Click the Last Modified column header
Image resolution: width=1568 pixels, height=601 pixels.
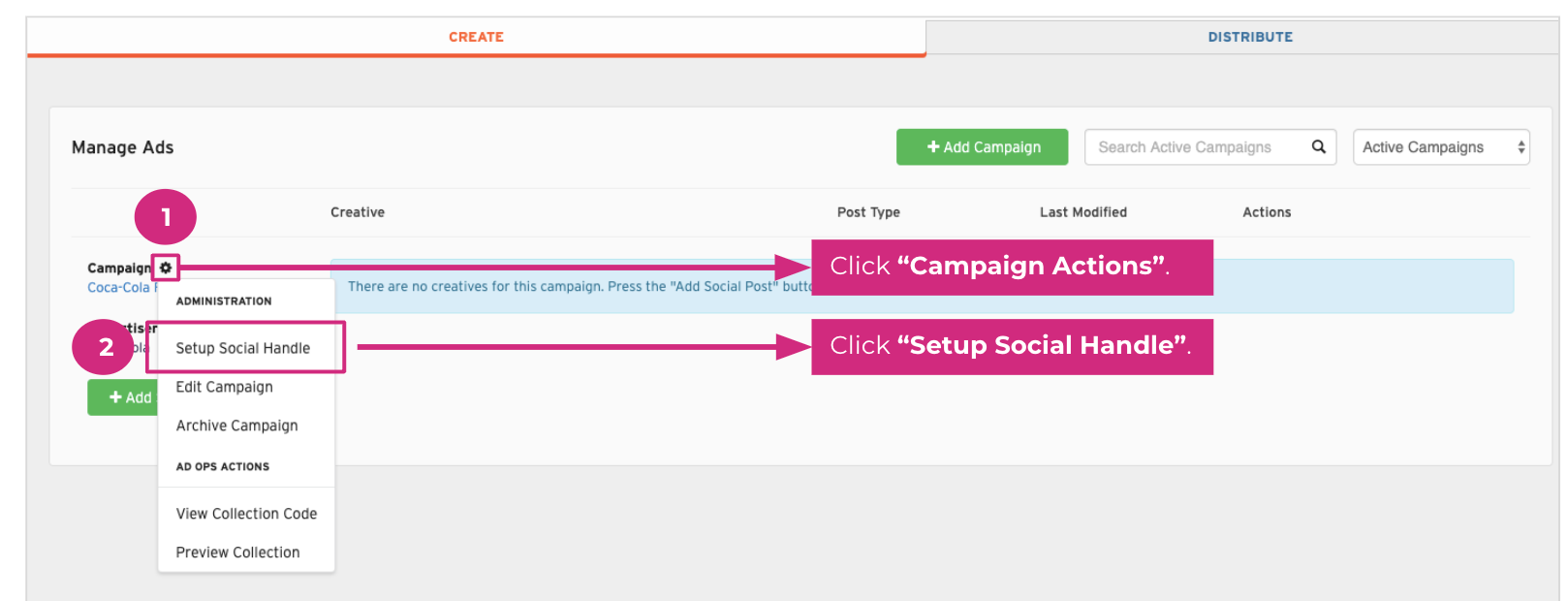click(1082, 212)
